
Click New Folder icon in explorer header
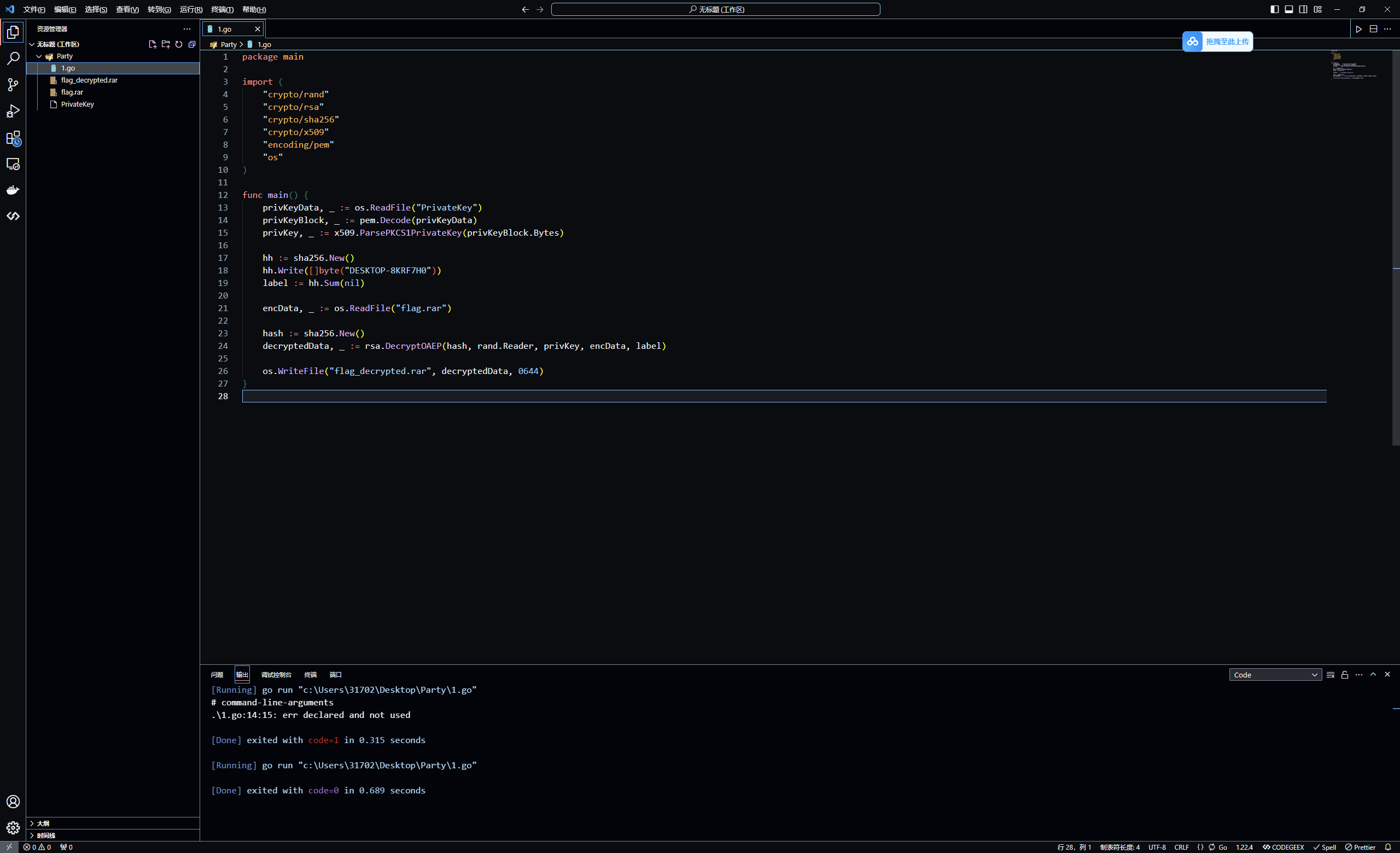[165, 44]
